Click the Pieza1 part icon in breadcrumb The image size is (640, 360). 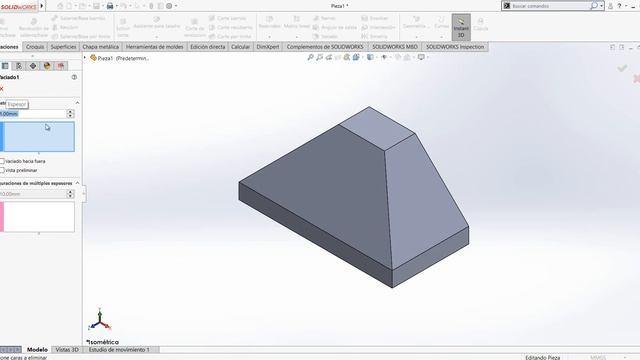[93, 58]
